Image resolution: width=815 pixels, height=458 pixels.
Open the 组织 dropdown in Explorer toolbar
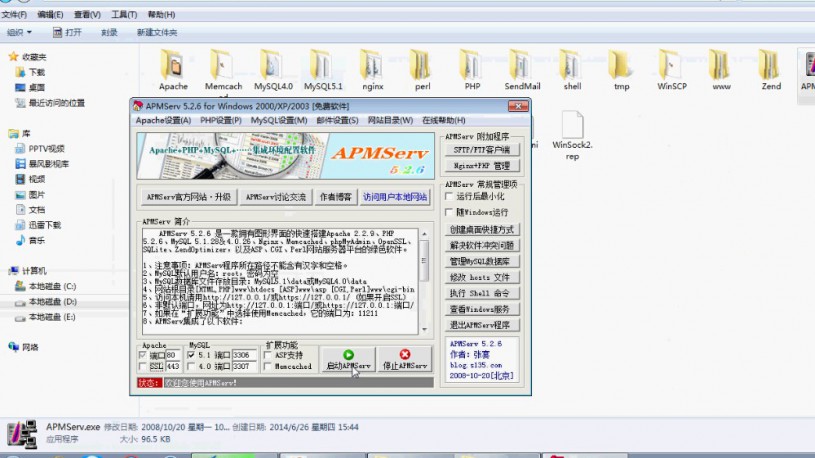[x=19, y=32]
